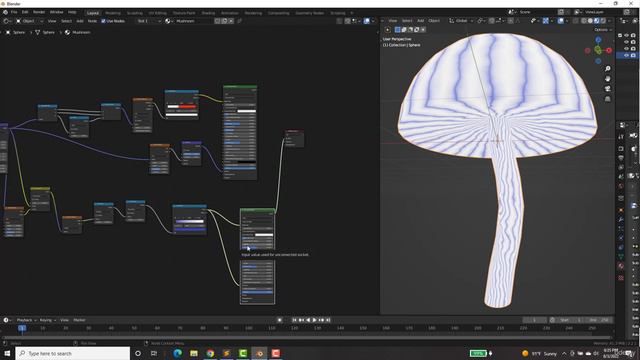
Task: Open the File menu
Action: [14, 12]
